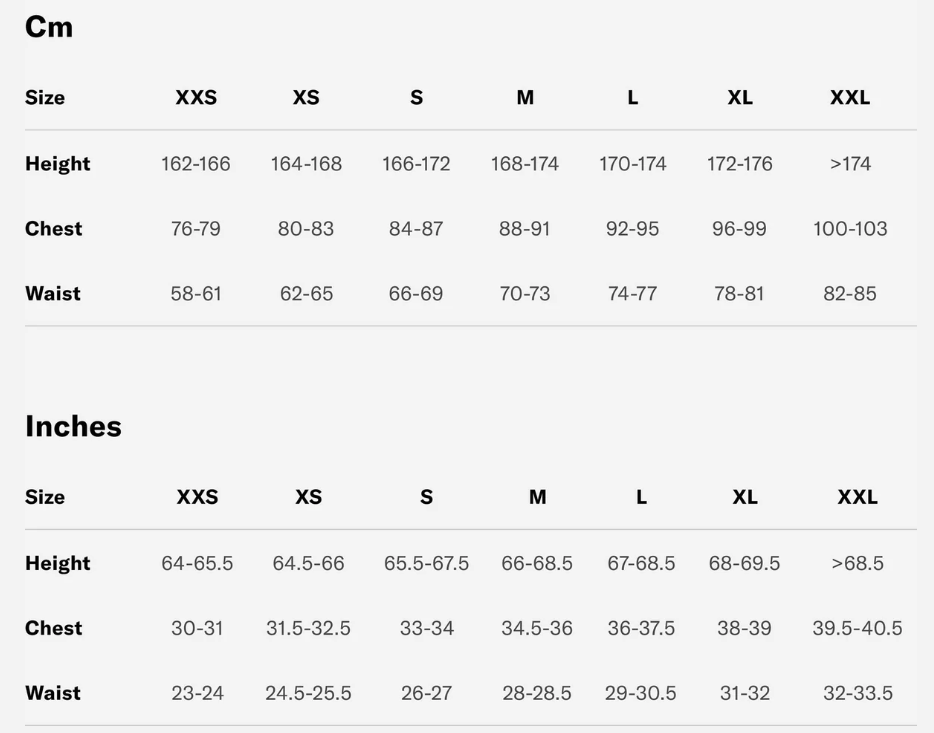The width and height of the screenshot is (934, 733).
Task: Click the >174 height value
Action: click(850, 163)
